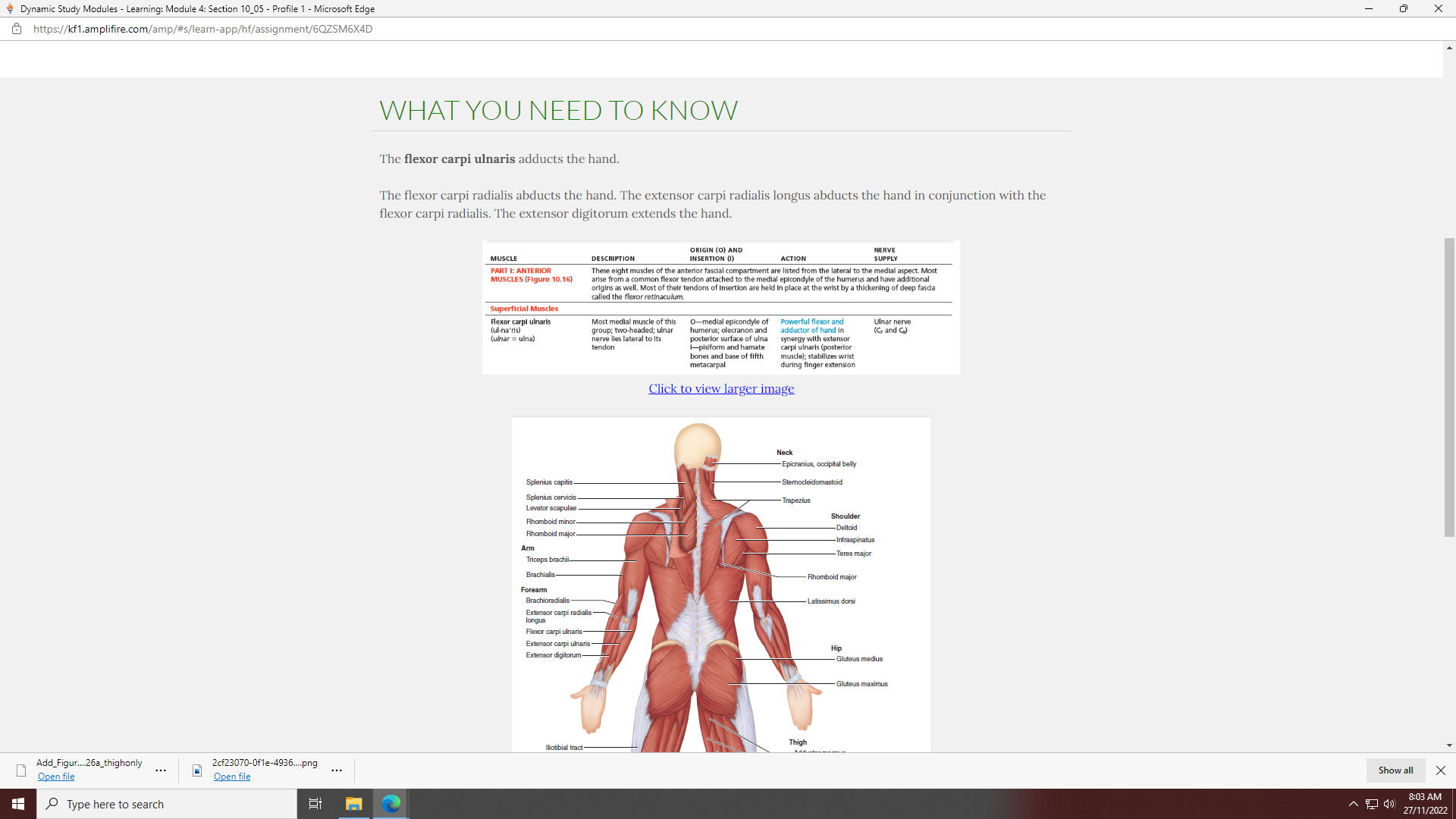Click the 'Extensor carpi ulnaris' figure label
The width and height of the screenshot is (1456, 819).
click(x=558, y=644)
